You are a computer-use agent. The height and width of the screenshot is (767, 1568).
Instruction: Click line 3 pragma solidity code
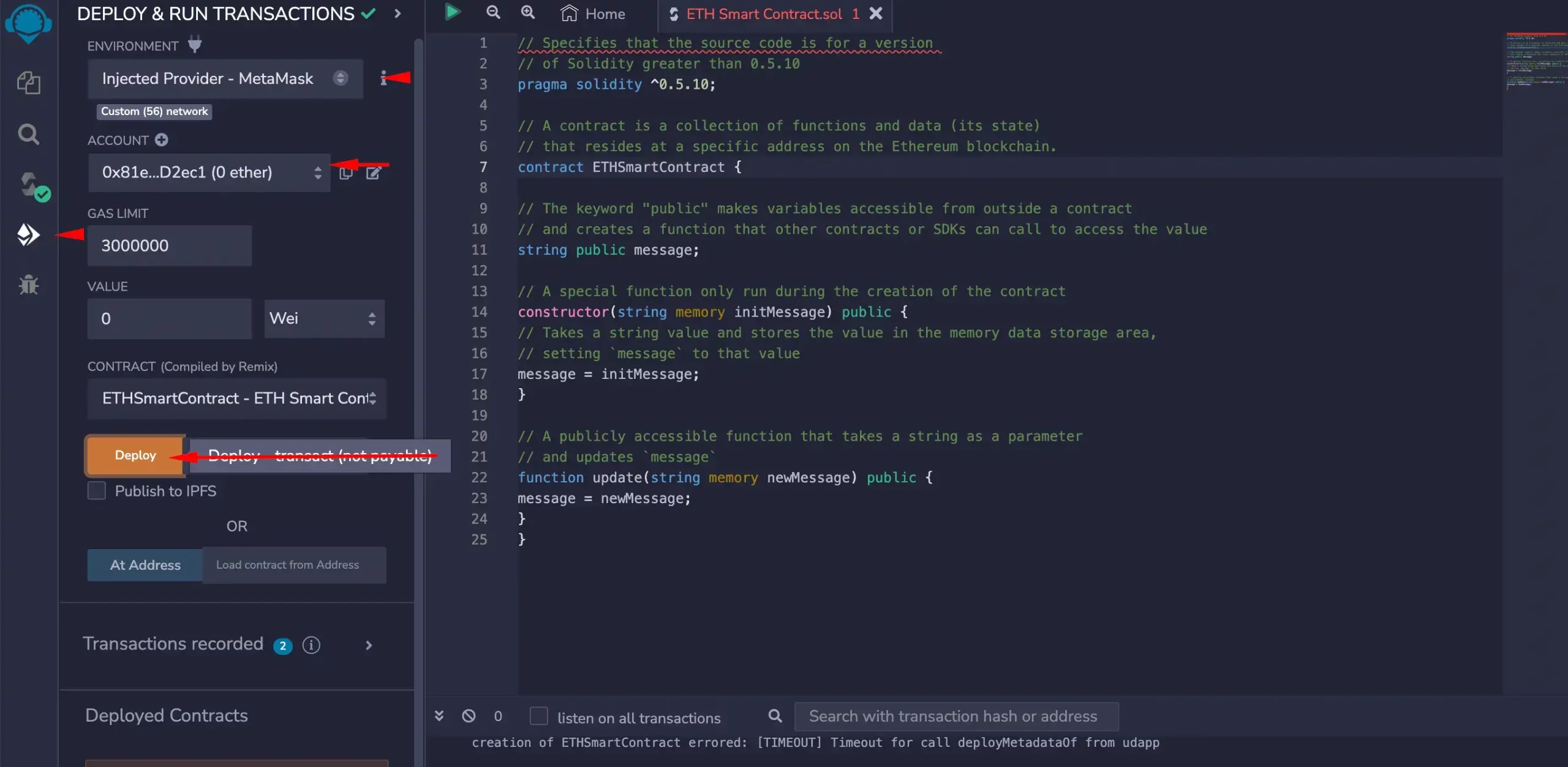pos(616,84)
